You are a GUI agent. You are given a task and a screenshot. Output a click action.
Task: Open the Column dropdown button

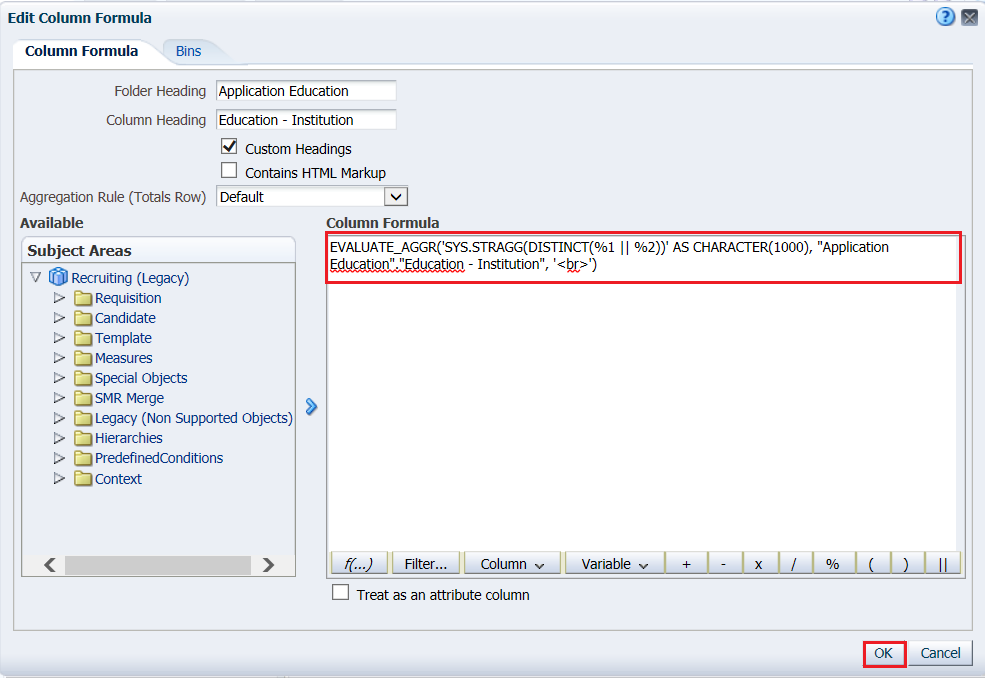[512, 564]
